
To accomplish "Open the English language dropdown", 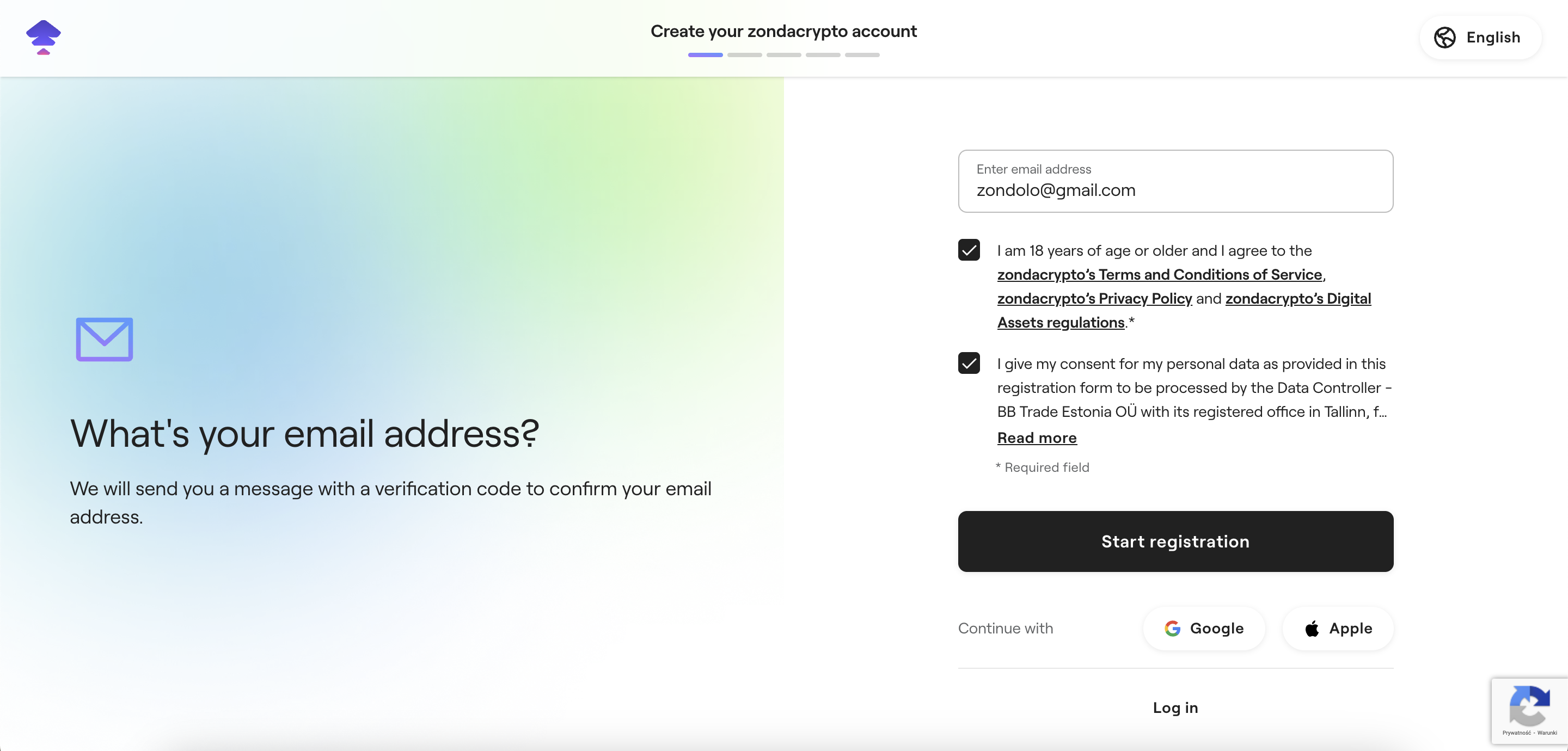I will pos(1480,38).
